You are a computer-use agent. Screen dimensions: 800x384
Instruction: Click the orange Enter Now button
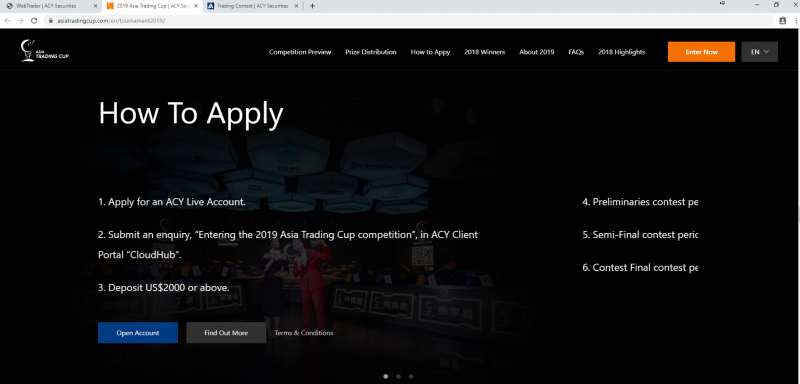(x=702, y=52)
